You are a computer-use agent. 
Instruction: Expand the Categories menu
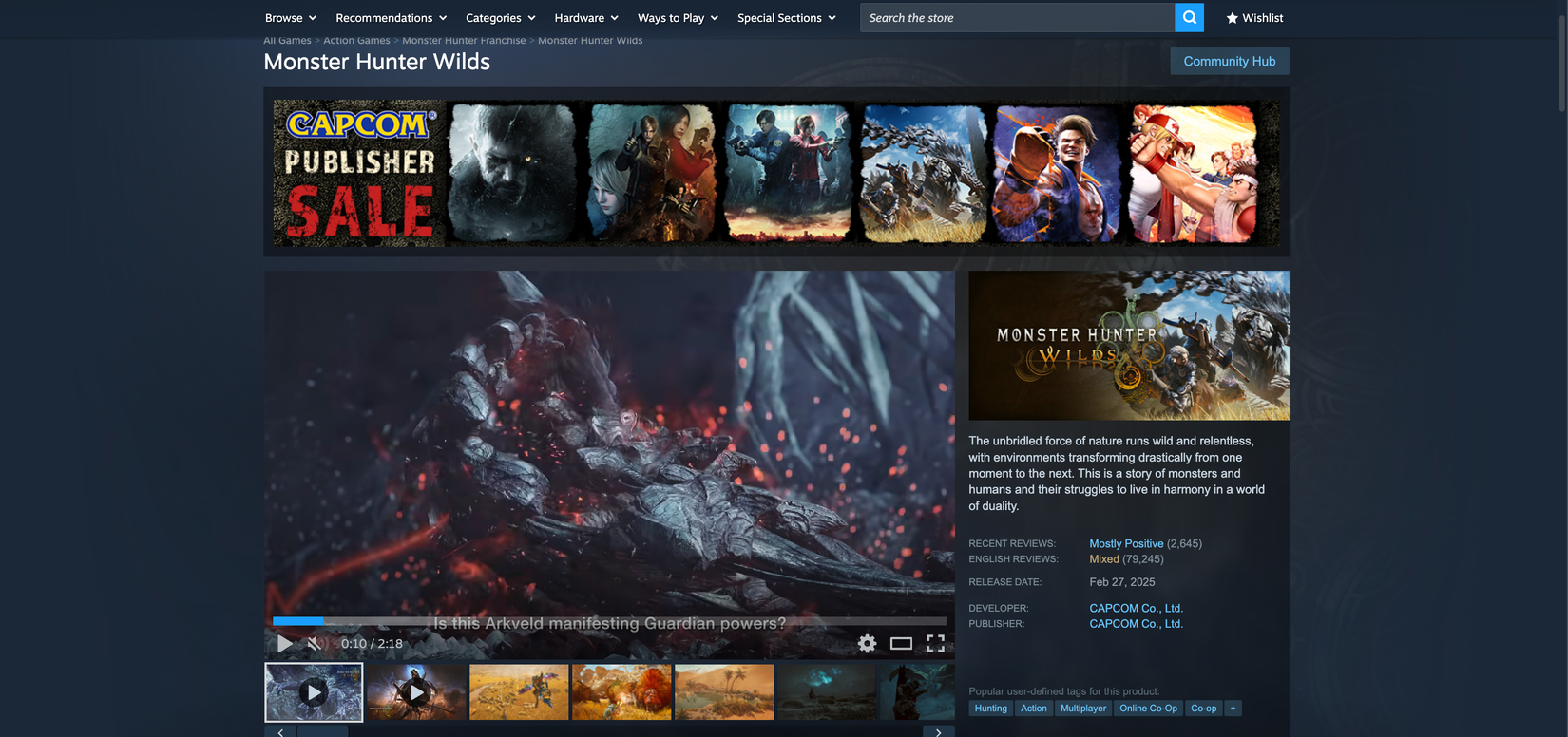[x=501, y=18]
